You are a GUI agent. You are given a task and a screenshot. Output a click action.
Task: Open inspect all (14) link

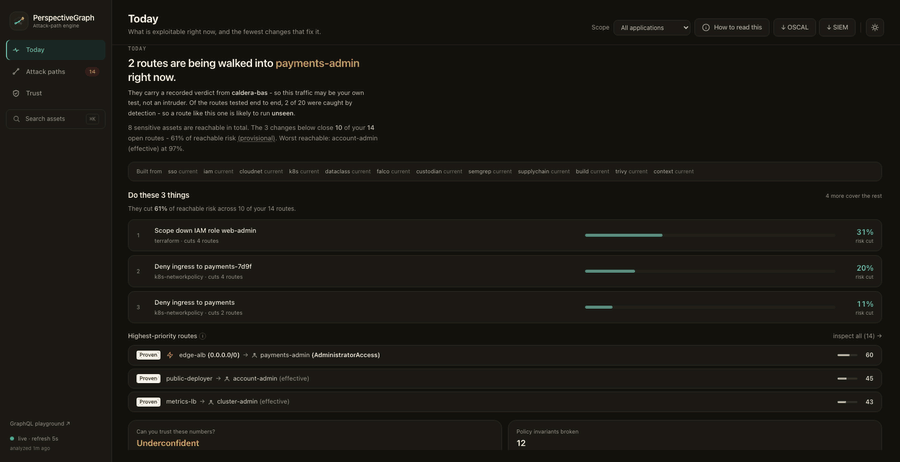tap(857, 336)
